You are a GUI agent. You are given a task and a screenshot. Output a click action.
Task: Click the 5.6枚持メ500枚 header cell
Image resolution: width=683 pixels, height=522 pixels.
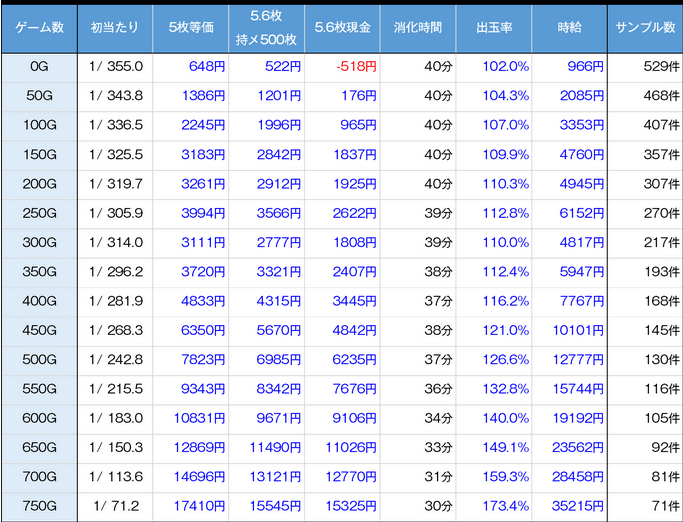click(x=266, y=28)
